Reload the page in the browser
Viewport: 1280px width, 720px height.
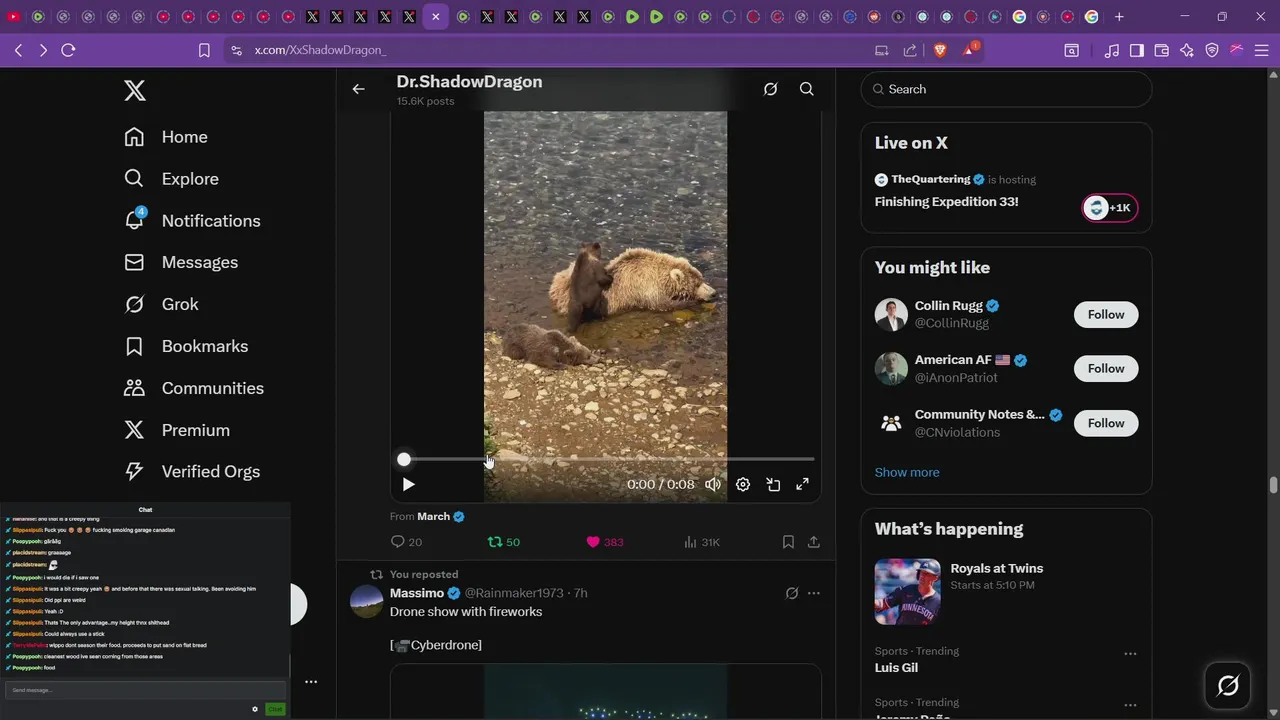point(68,50)
